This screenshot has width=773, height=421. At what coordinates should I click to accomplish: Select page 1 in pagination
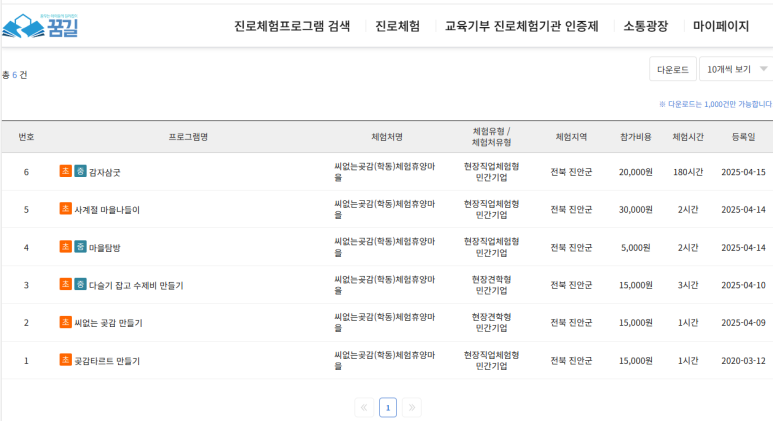[388, 407]
